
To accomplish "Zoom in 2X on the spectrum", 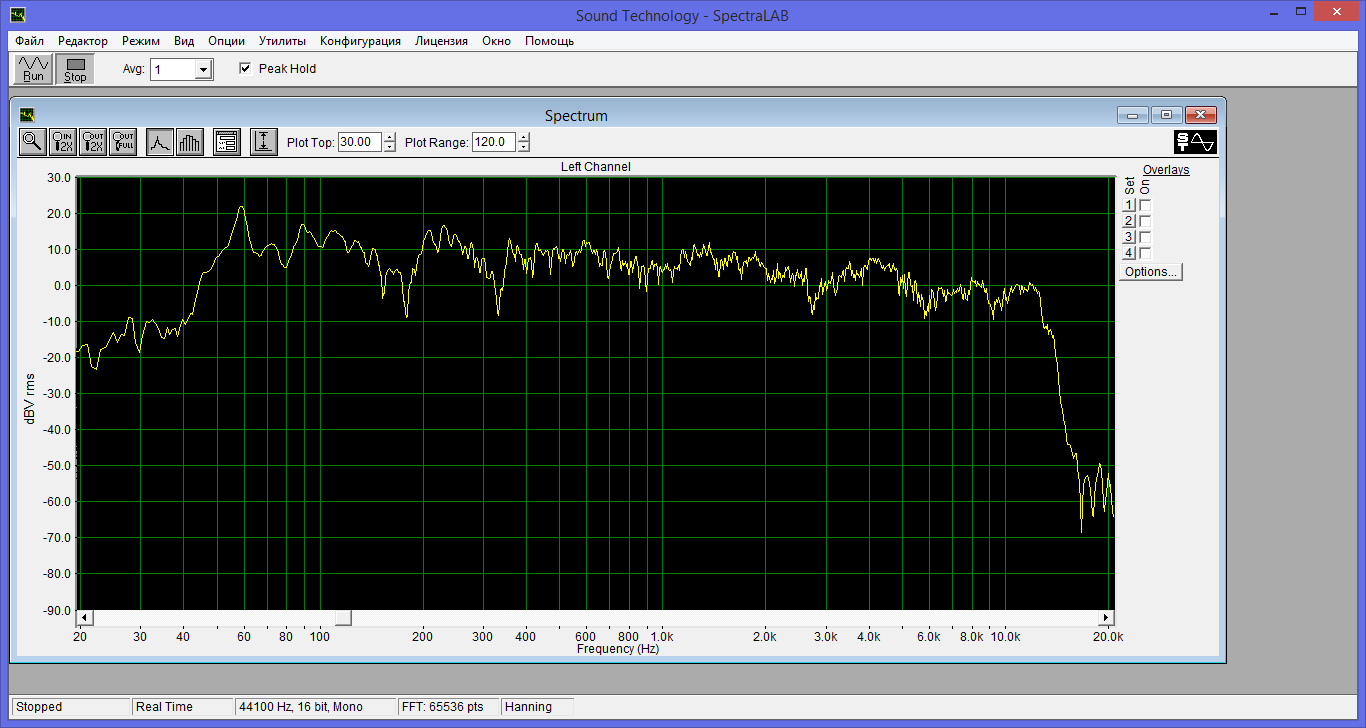I will click(63, 142).
